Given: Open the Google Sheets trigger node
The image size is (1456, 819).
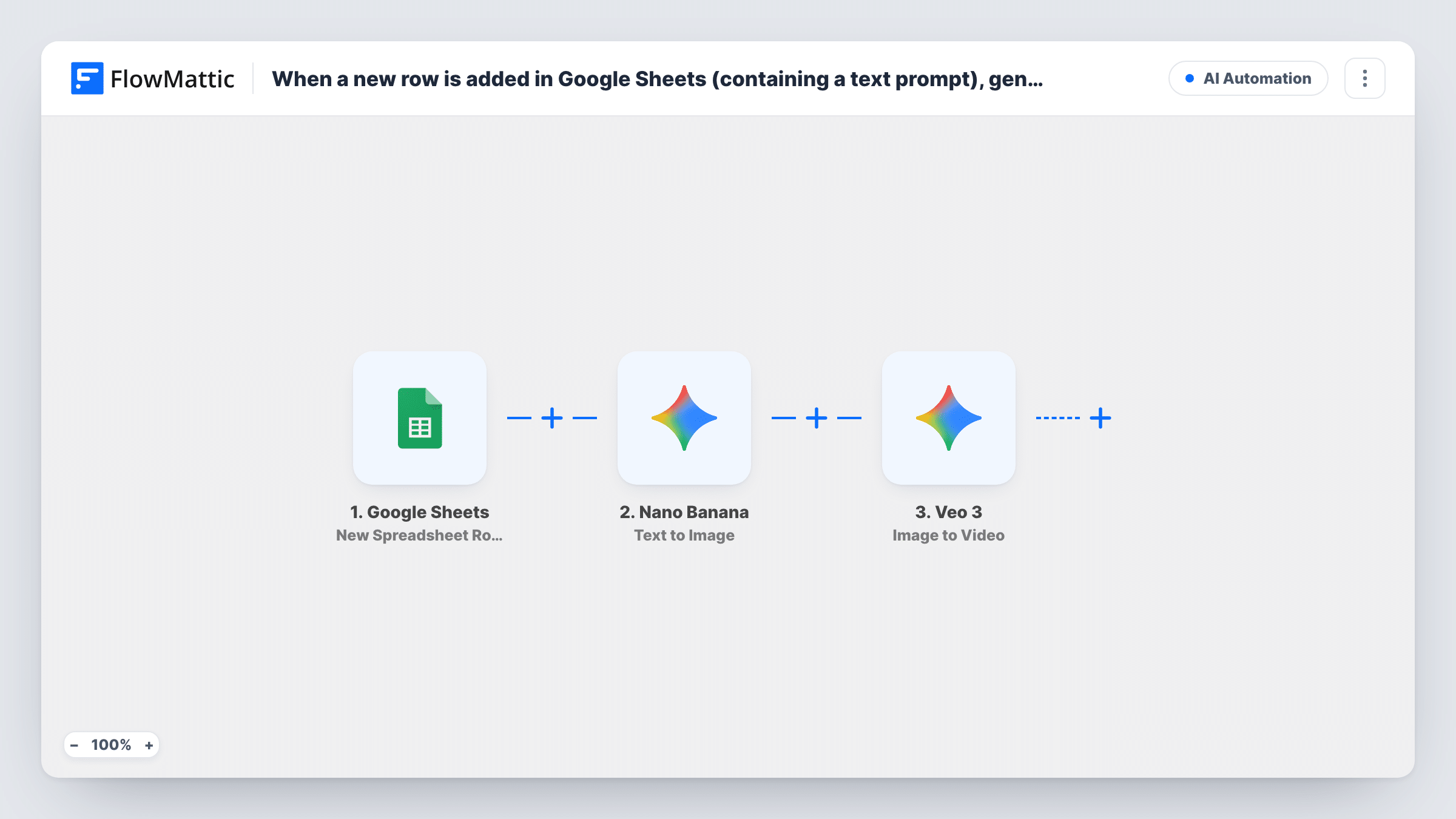Looking at the screenshot, I should click(419, 418).
